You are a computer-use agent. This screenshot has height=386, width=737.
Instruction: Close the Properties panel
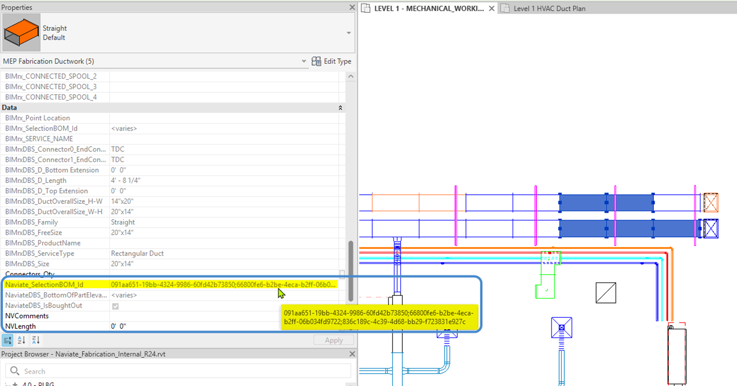[x=352, y=8]
